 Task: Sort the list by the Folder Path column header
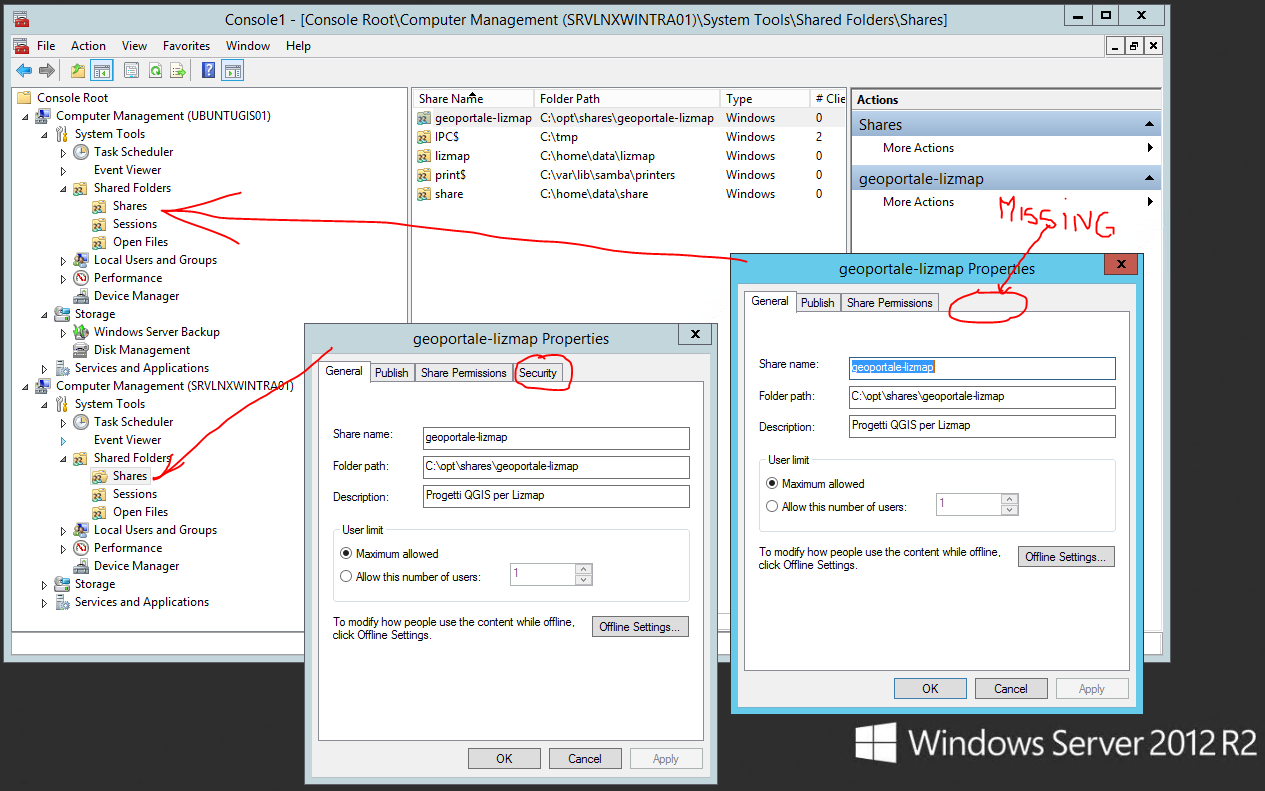pos(627,99)
